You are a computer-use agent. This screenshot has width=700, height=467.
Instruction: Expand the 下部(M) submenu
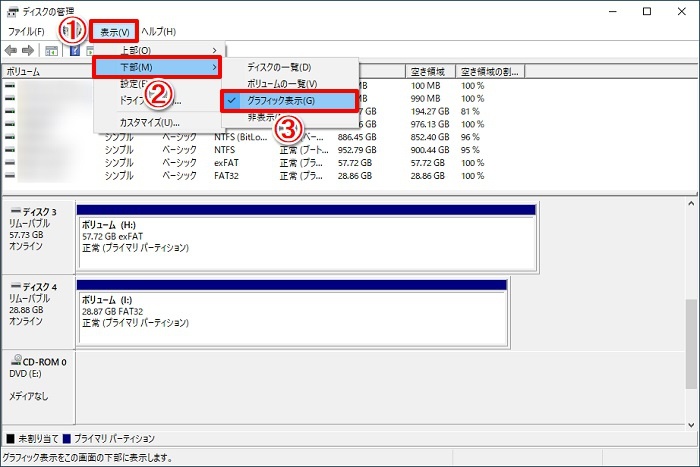point(157,67)
